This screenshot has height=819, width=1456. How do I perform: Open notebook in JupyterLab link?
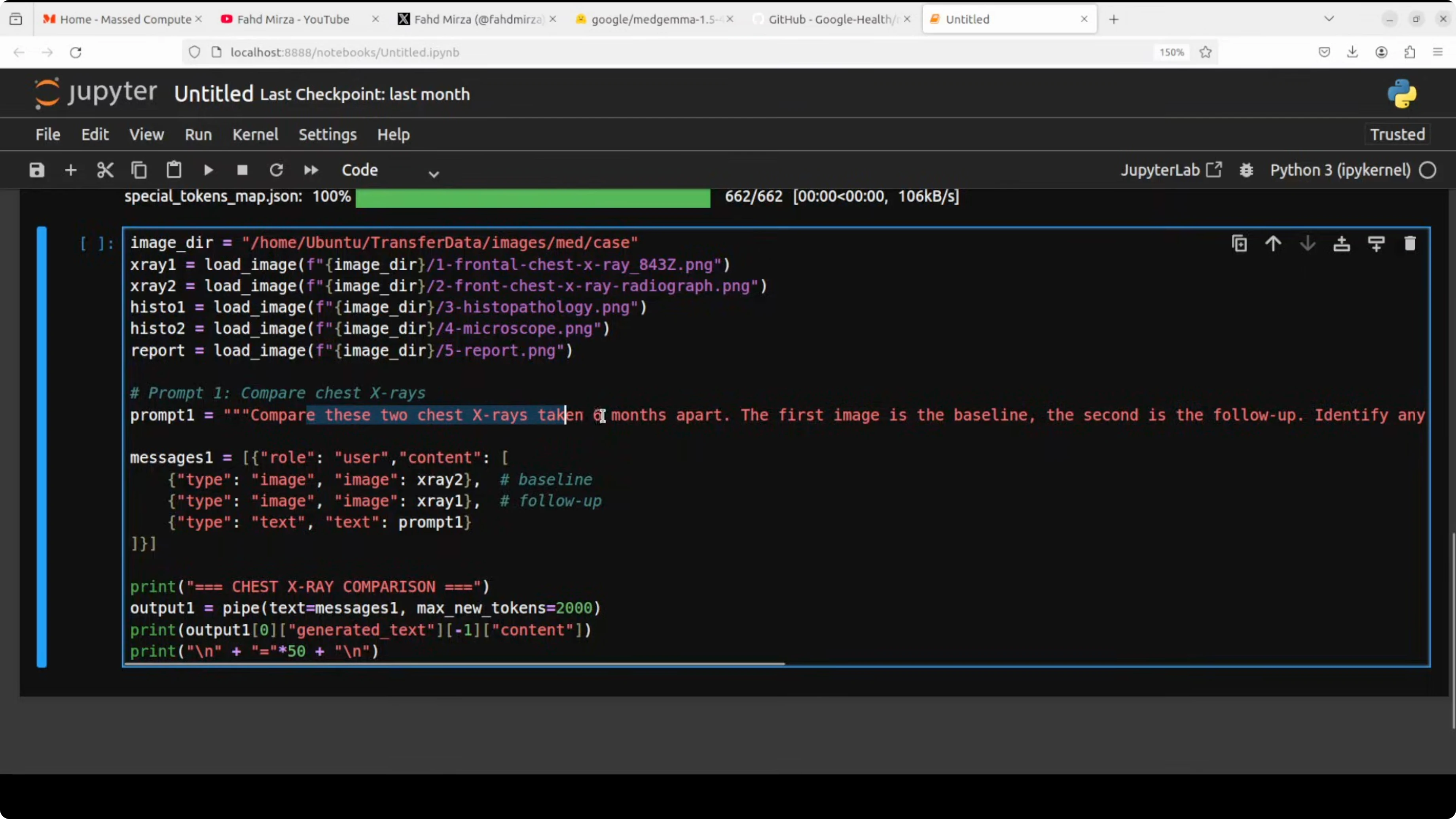1171,170
